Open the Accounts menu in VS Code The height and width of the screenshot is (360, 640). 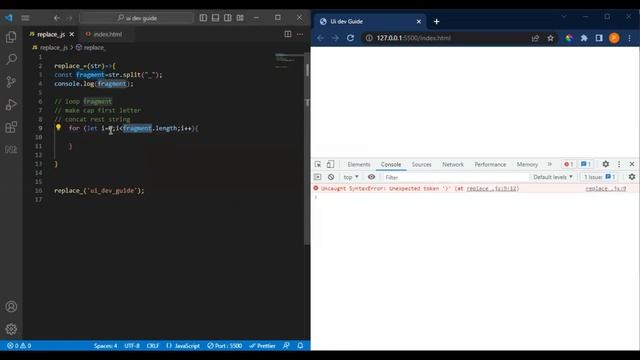point(11,307)
